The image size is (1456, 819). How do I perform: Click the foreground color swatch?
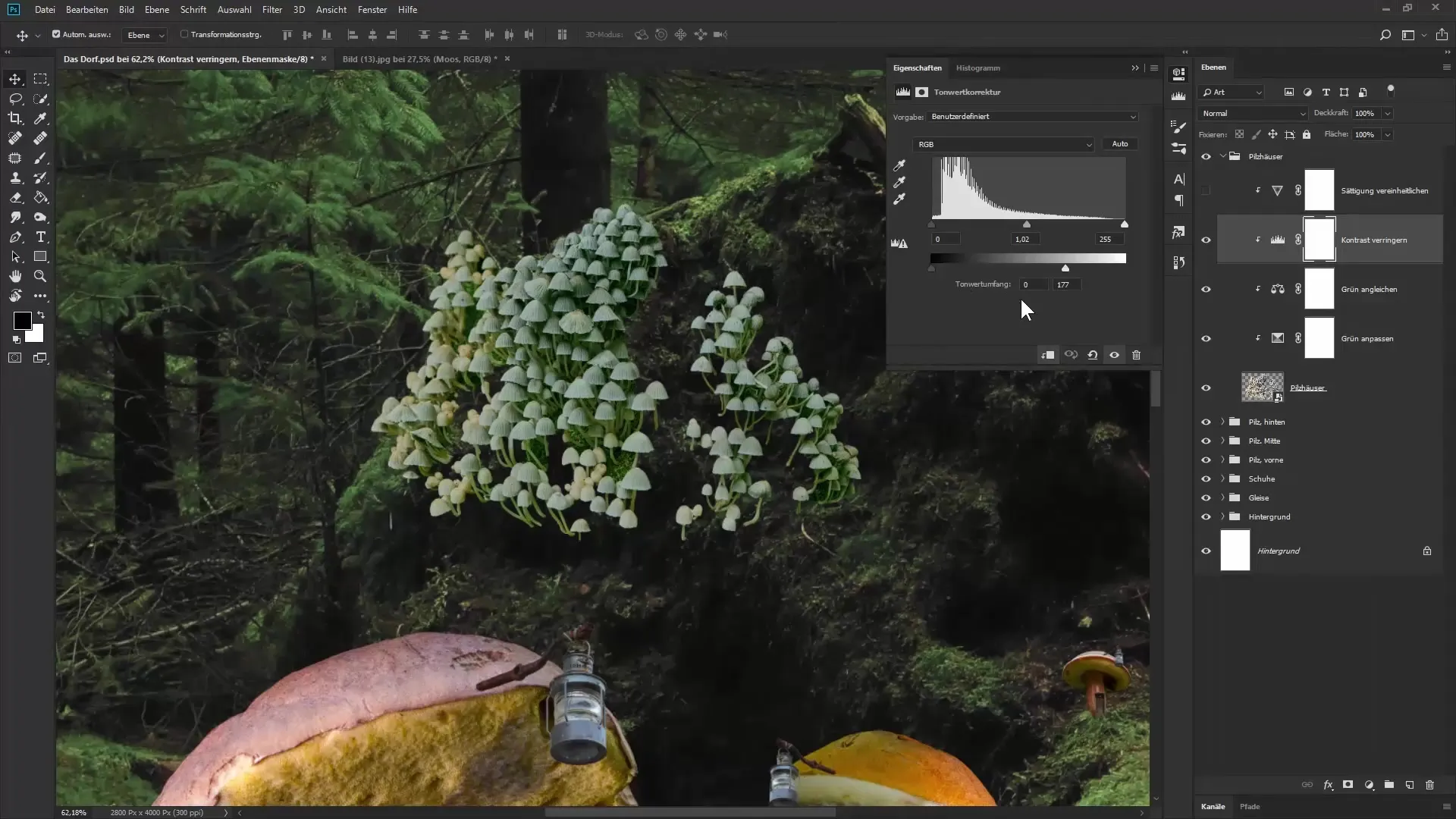coord(22,321)
